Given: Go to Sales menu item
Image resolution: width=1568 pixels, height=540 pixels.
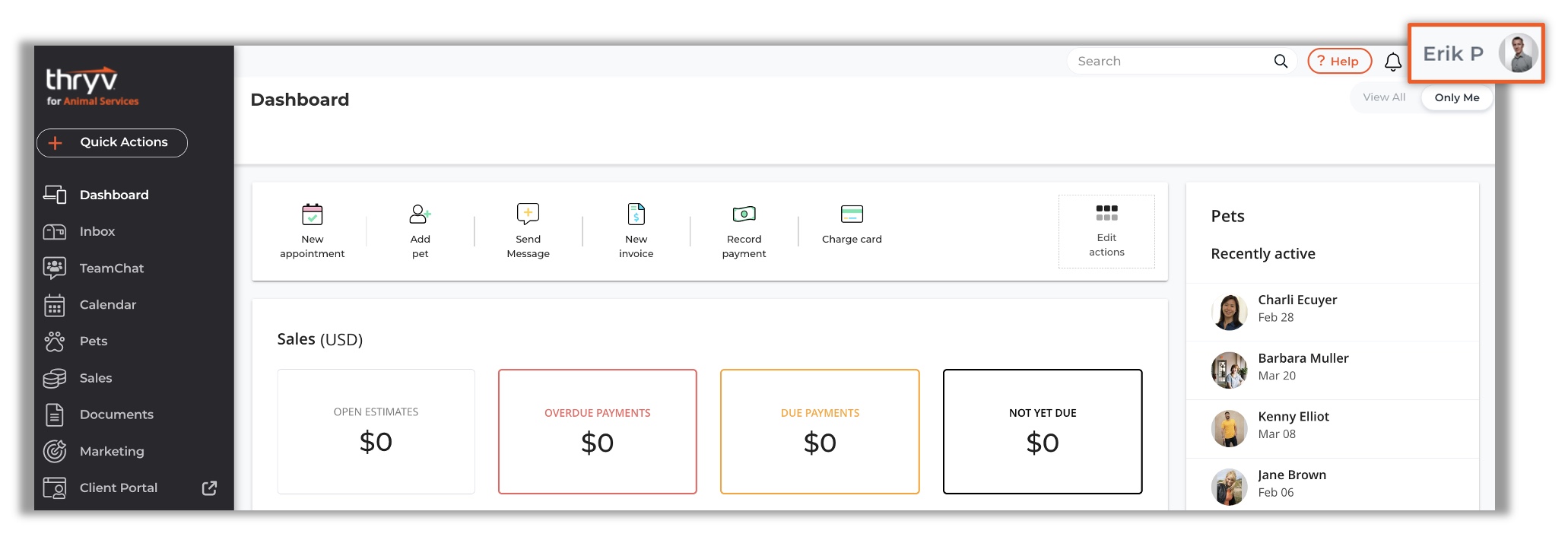Looking at the screenshot, I should tap(96, 378).
